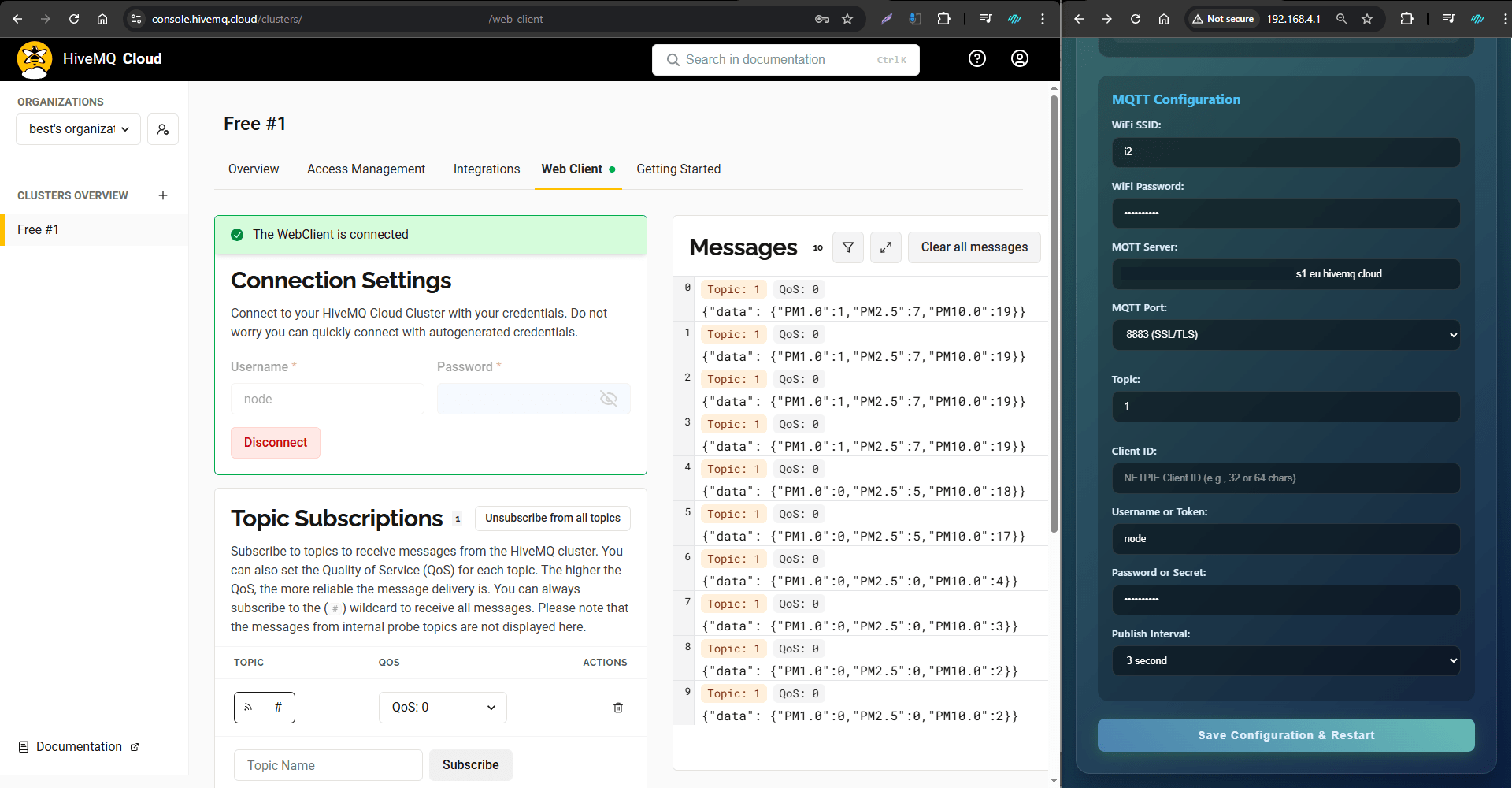Open the user account profile icon
1512x788 pixels.
1020,58
